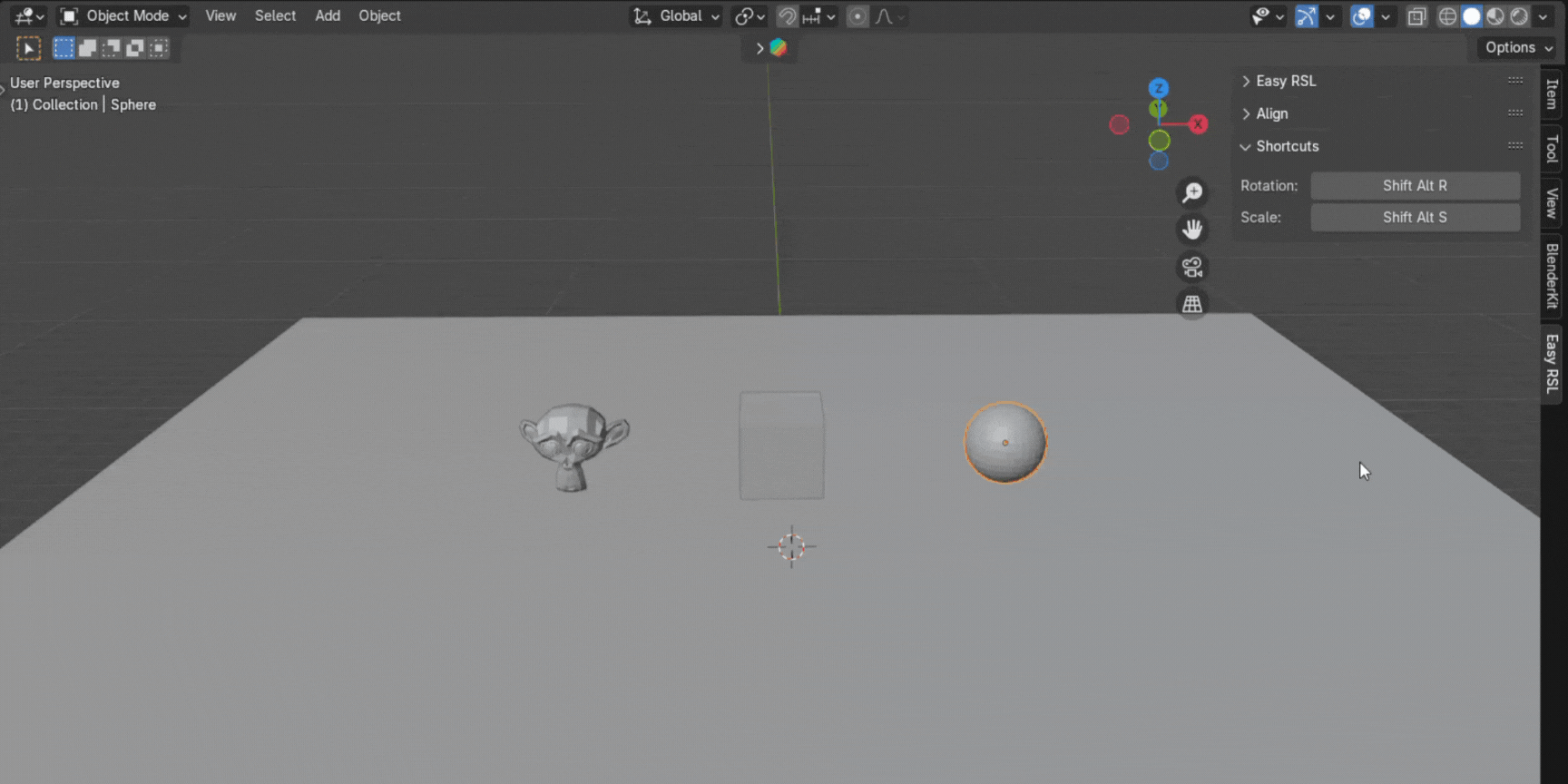Select wireframe viewport shading
1568x784 pixels.
tap(1447, 16)
